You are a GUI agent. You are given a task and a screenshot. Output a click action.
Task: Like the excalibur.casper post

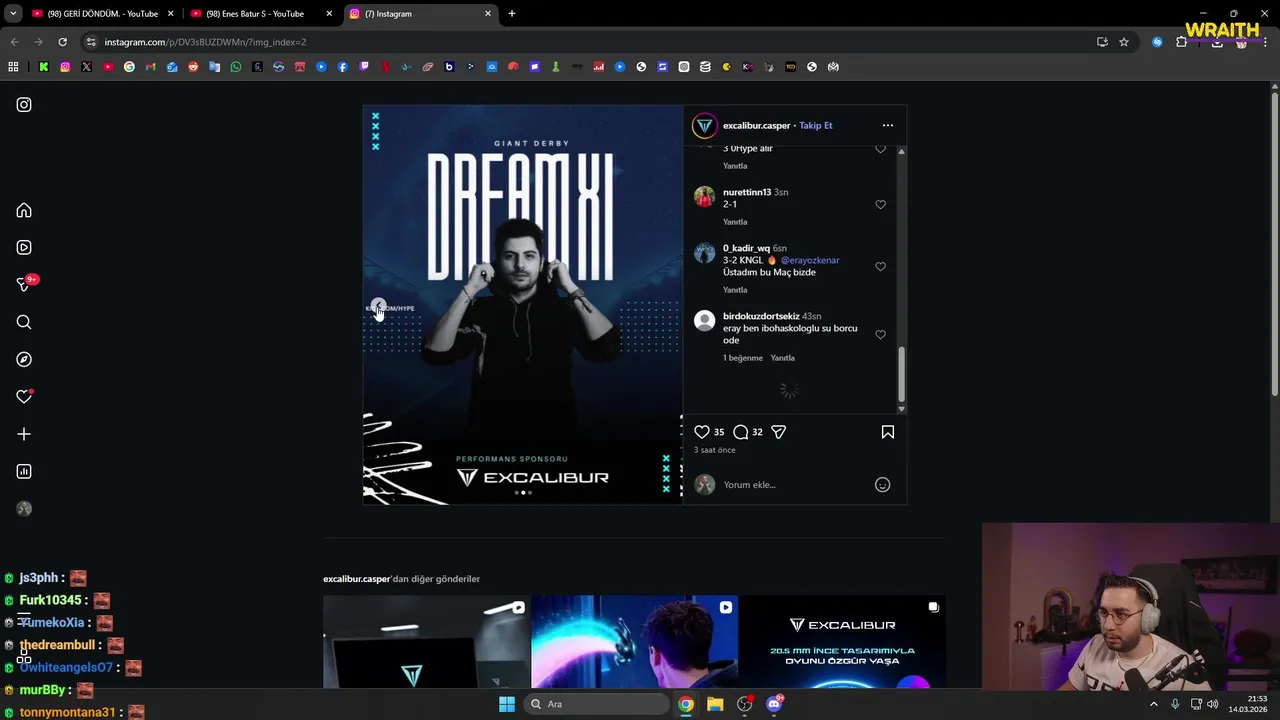pyautogui.click(x=702, y=432)
